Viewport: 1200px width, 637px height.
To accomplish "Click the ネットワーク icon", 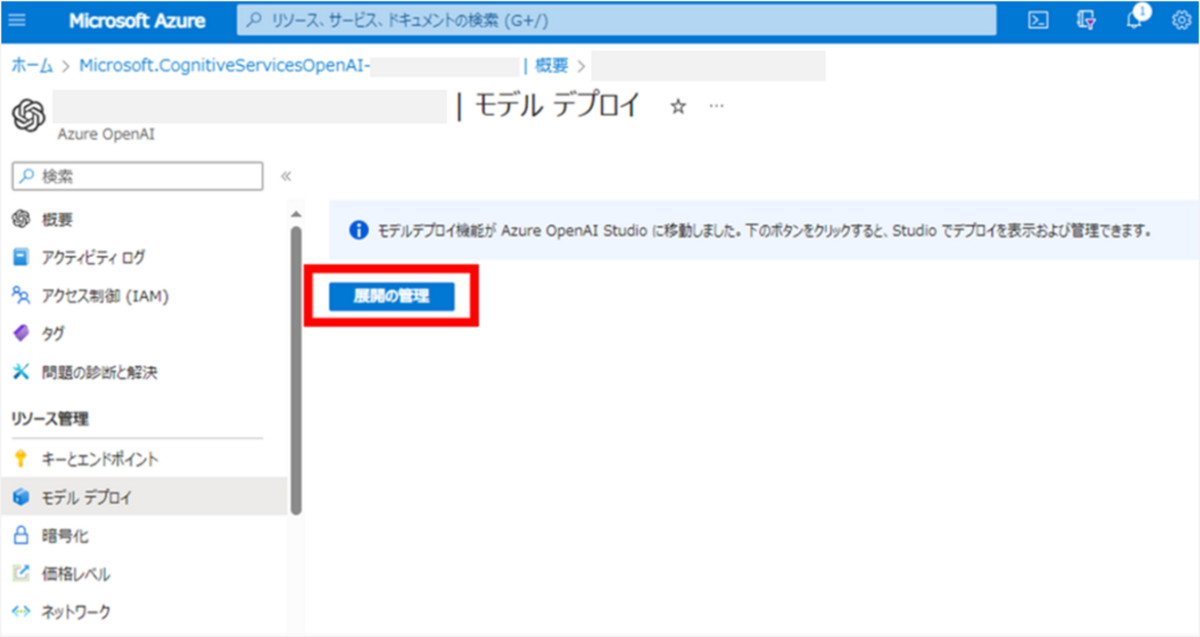I will tap(21, 611).
